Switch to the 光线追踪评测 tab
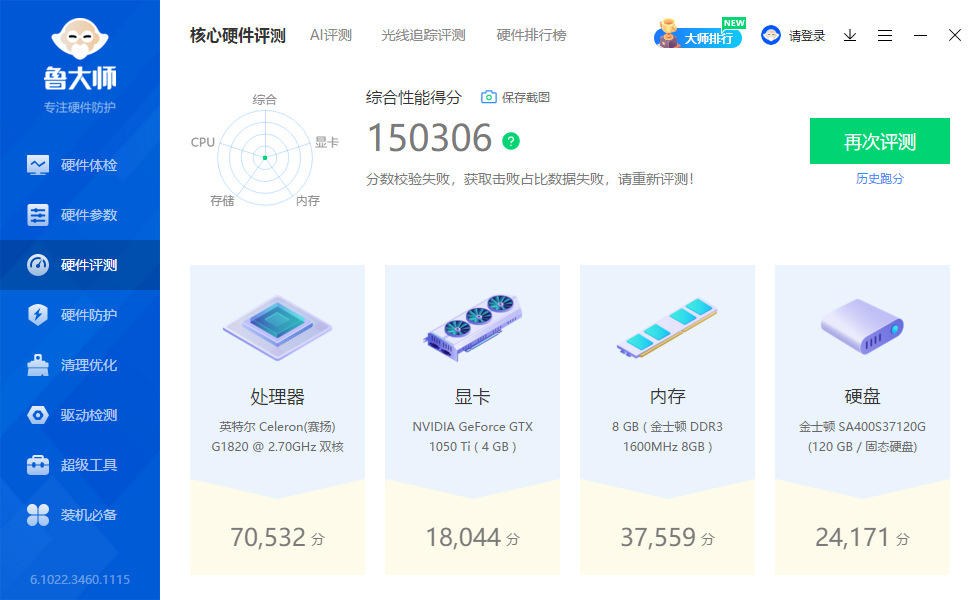The height and width of the screenshot is (600, 980). 423,36
